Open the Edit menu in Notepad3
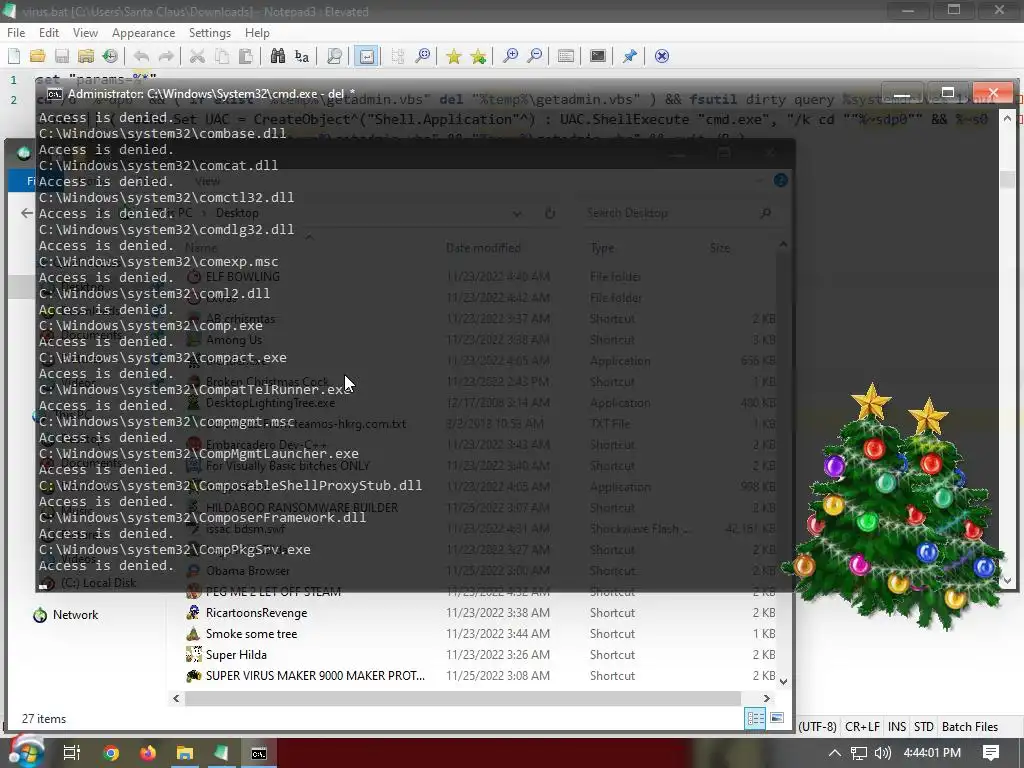Viewport: 1024px width, 768px height. 49,33
